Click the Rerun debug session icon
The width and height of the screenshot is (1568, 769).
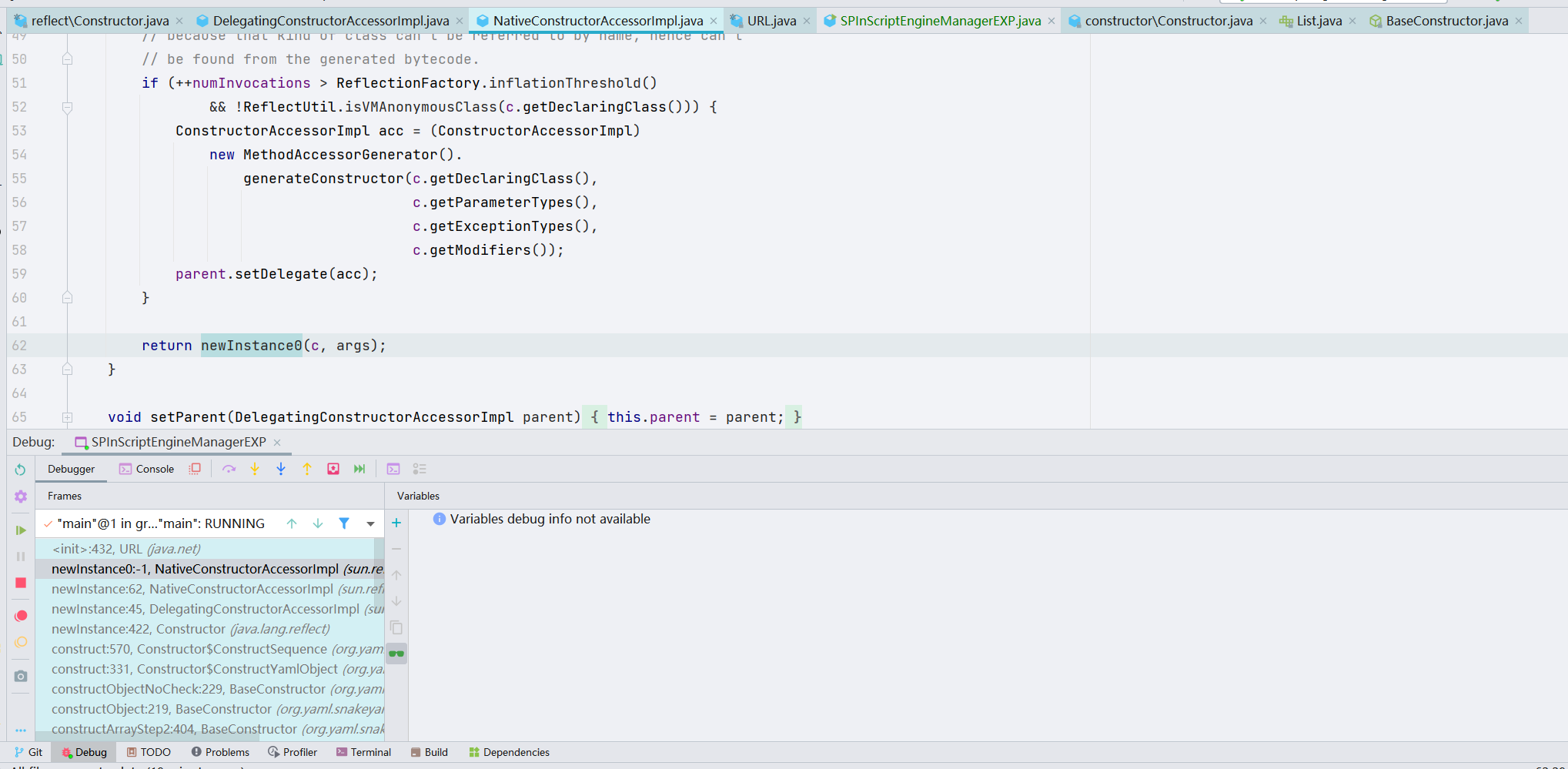(x=21, y=470)
